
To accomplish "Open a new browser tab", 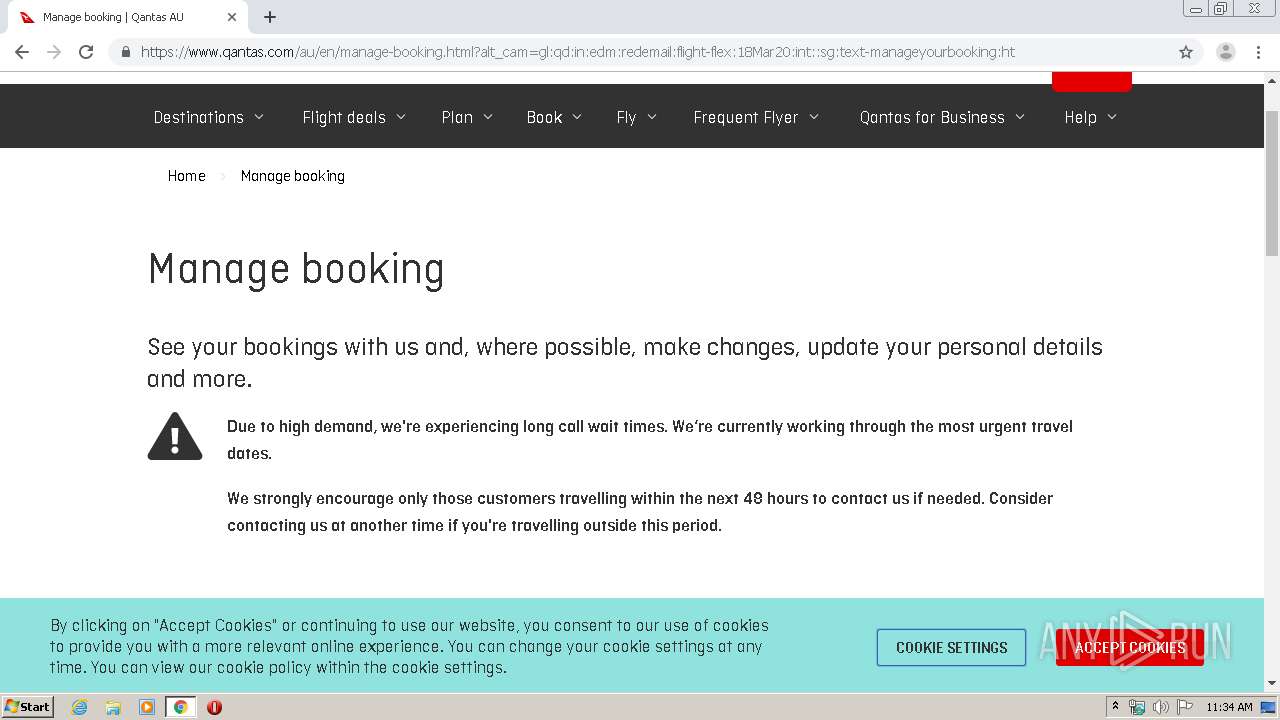I will tap(270, 17).
